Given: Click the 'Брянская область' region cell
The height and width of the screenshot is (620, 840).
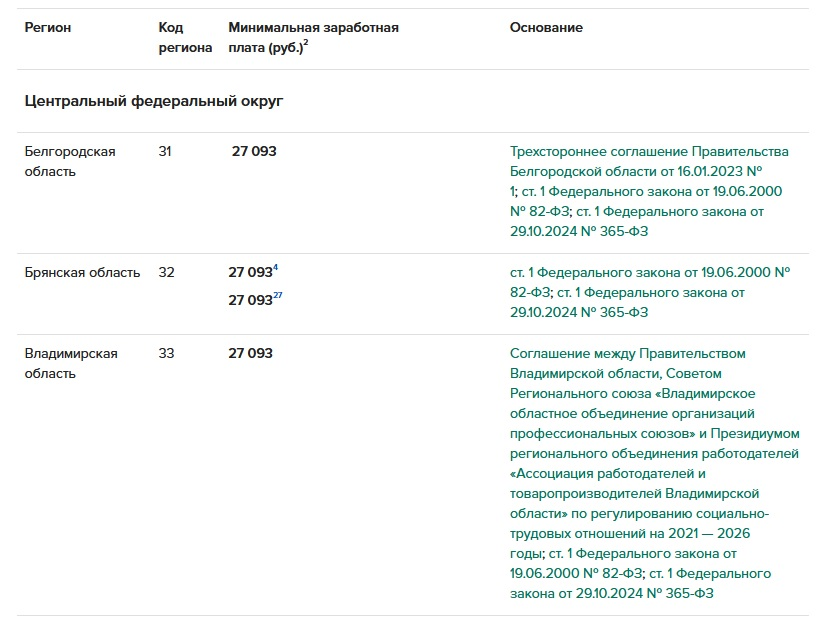Looking at the screenshot, I should [82, 272].
